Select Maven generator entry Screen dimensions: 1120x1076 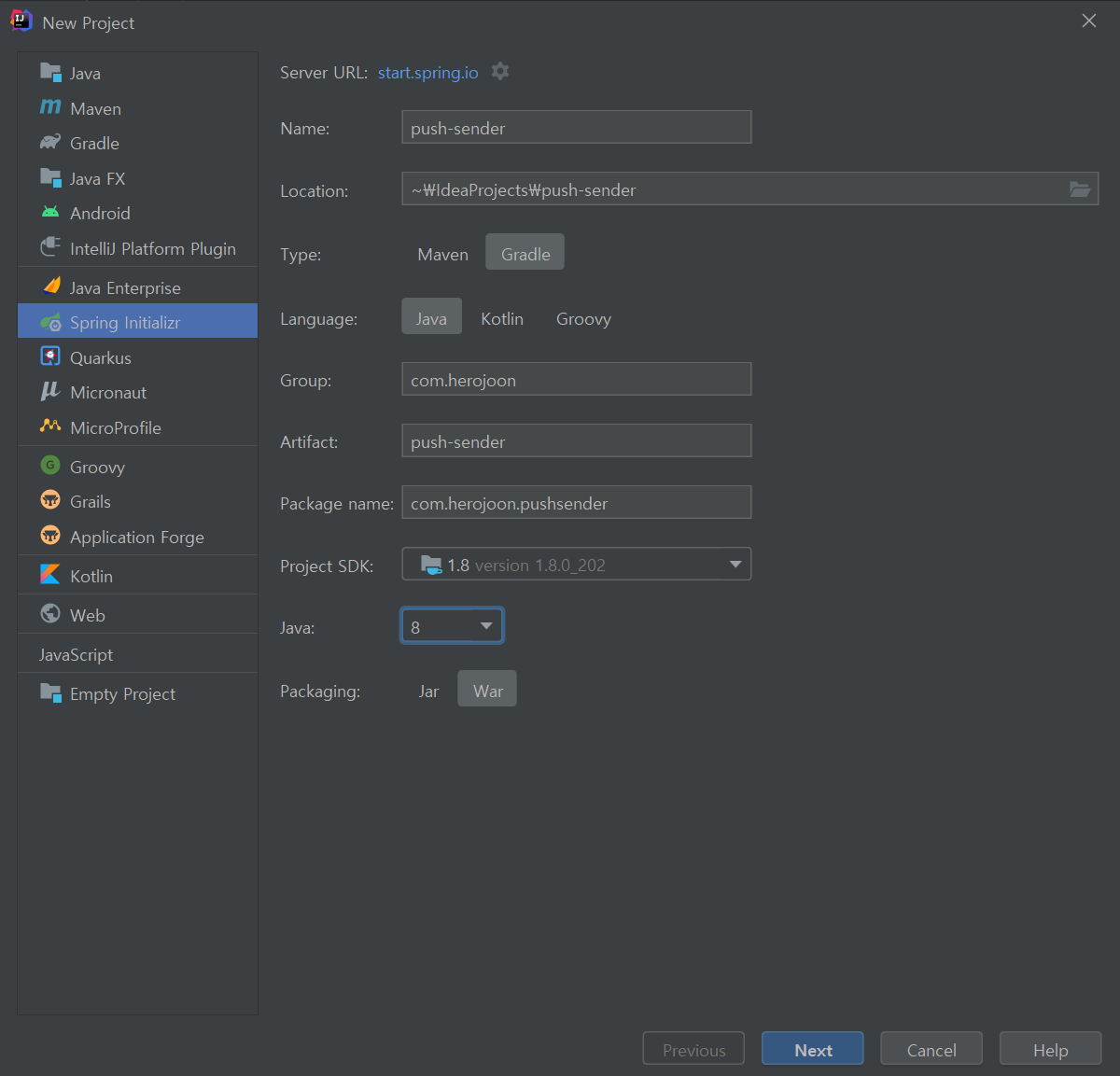137,108
